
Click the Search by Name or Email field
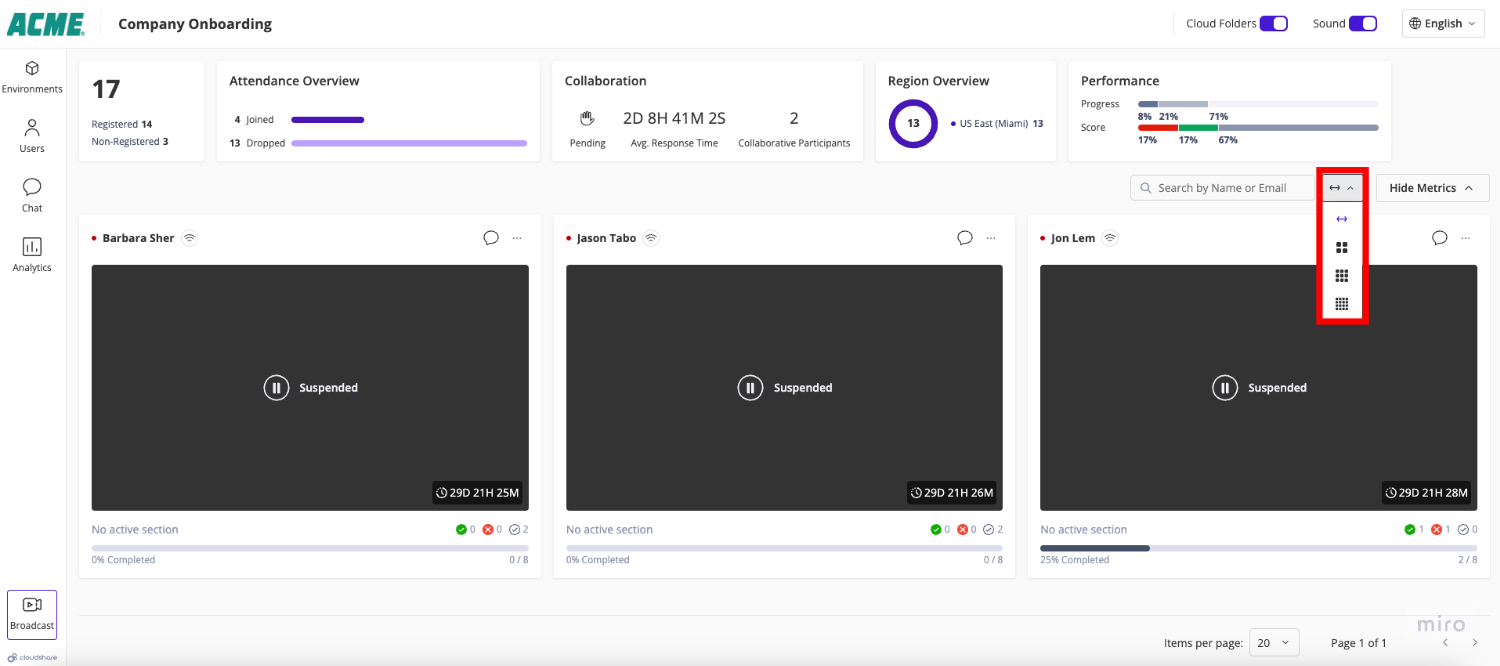tap(1222, 188)
